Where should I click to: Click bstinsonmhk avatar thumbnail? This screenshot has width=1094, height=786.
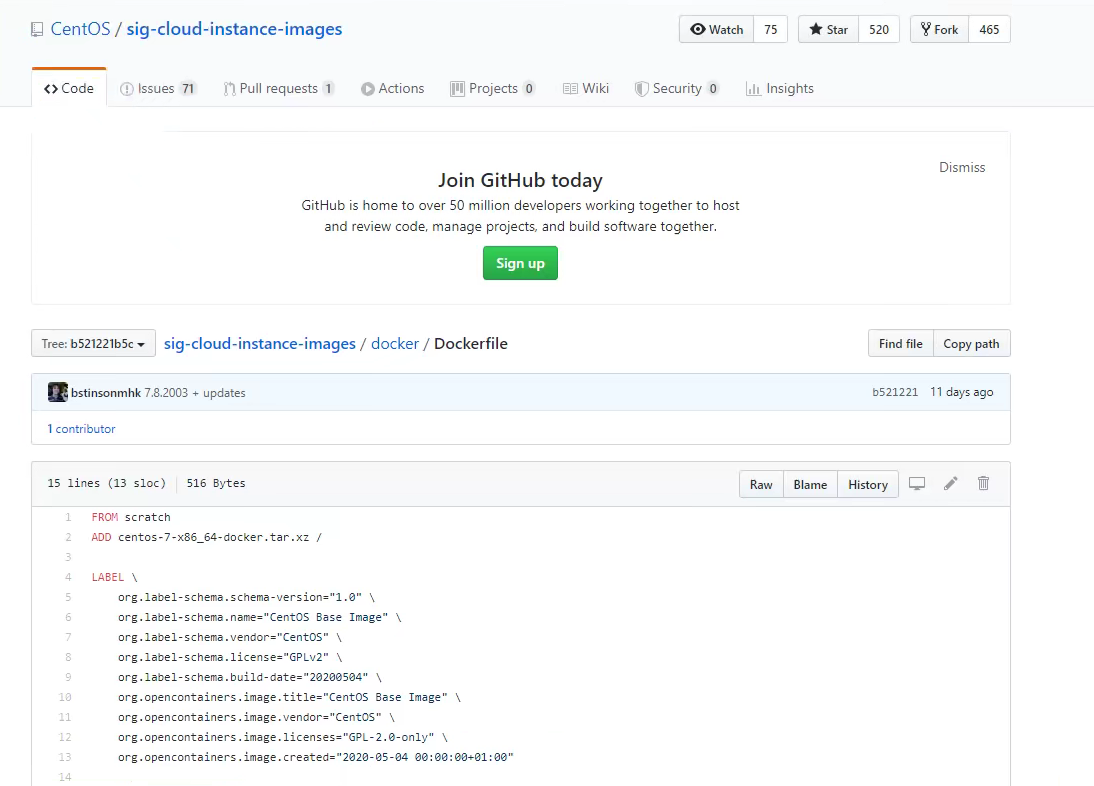(58, 392)
